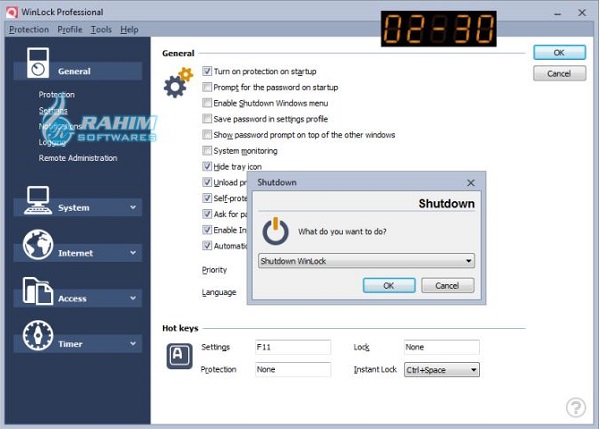Screen dimensions: 600x429
Task: Expand the Timer sidebar section
Action: [133, 343]
